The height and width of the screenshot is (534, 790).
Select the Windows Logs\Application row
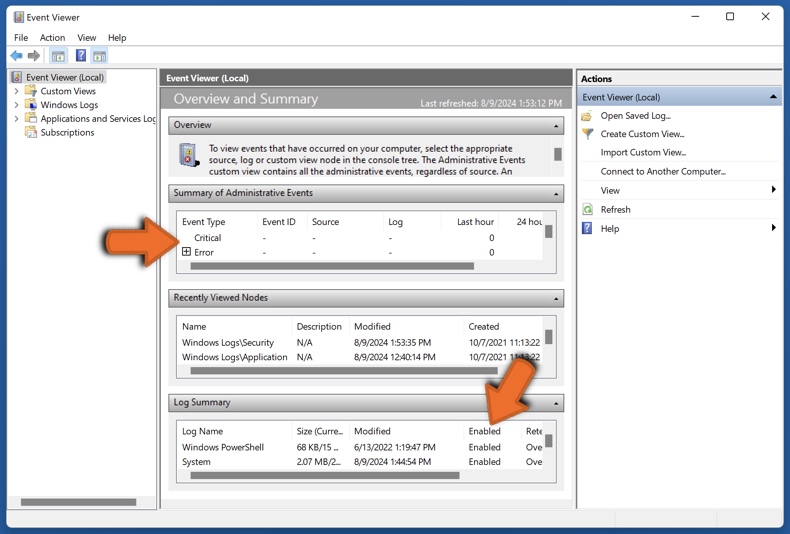click(x=359, y=357)
